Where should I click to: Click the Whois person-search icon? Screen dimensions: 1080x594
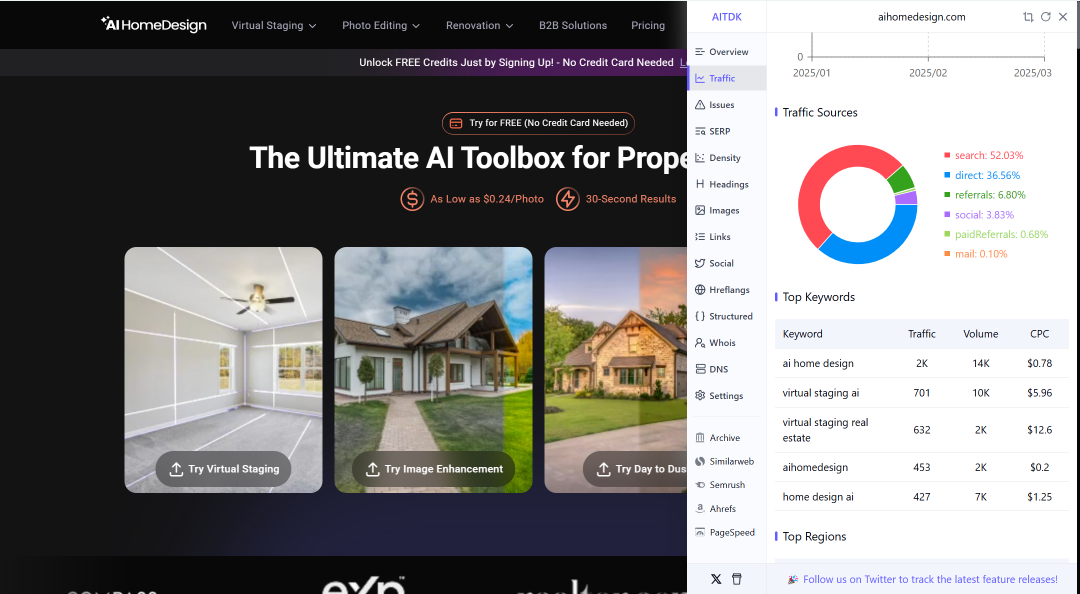click(x=700, y=342)
